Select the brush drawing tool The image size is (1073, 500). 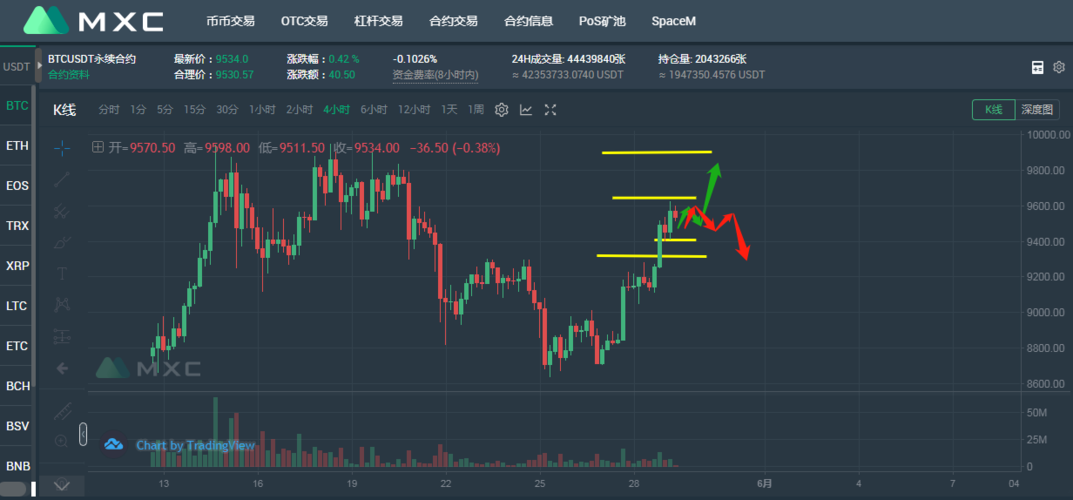pyautogui.click(x=62, y=242)
